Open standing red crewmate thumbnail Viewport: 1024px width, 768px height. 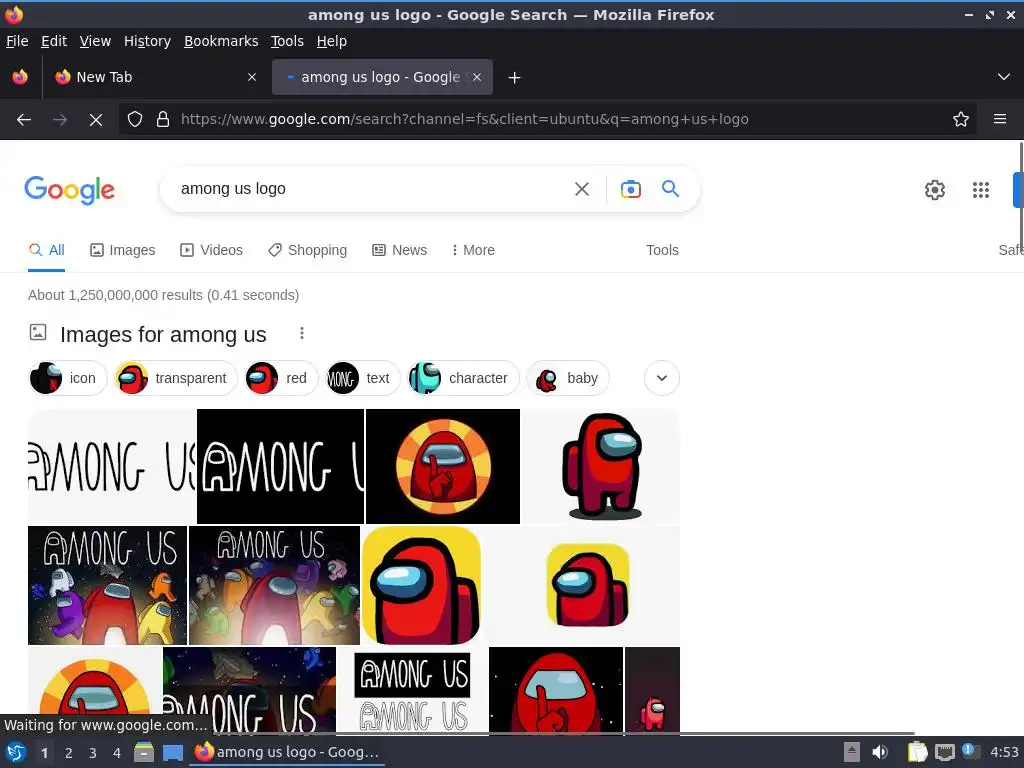[x=601, y=466]
